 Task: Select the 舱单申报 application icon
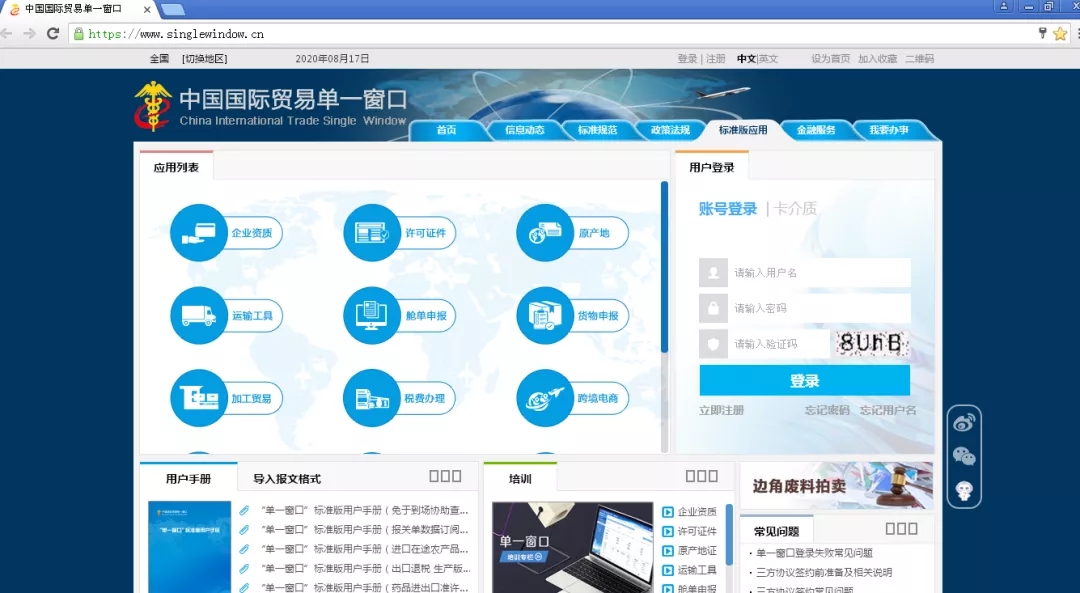372,316
